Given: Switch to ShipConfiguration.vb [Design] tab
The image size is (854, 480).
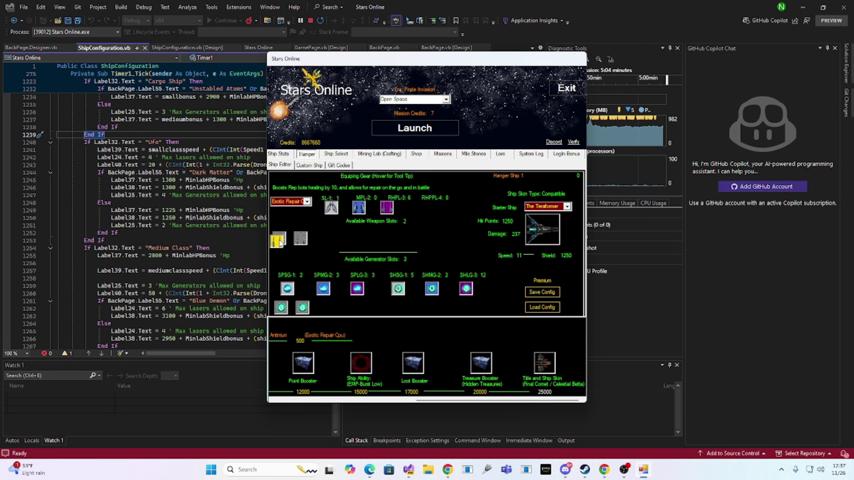Looking at the screenshot, I should point(187,47).
